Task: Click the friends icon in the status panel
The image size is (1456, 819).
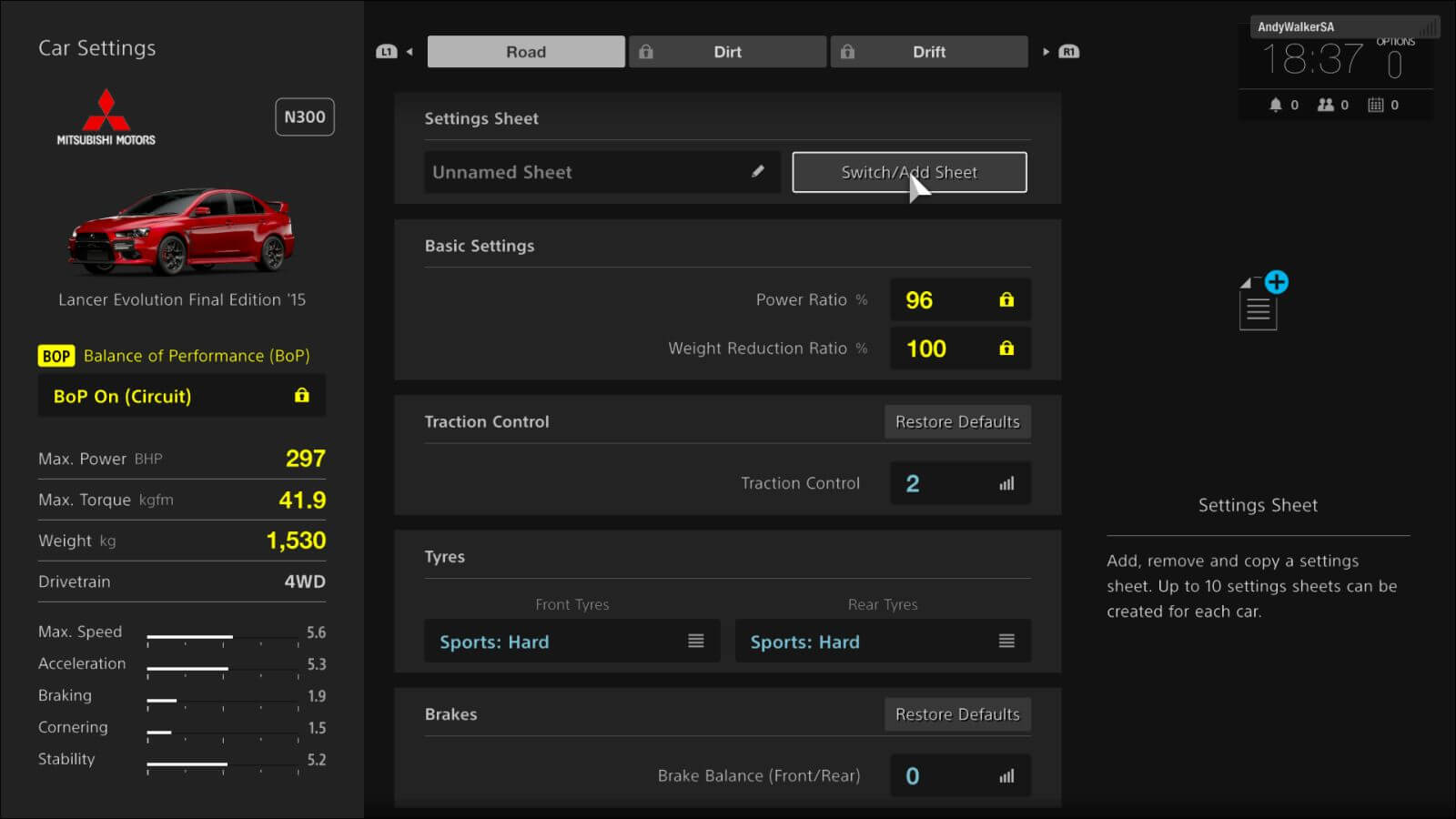Action: 1326,105
